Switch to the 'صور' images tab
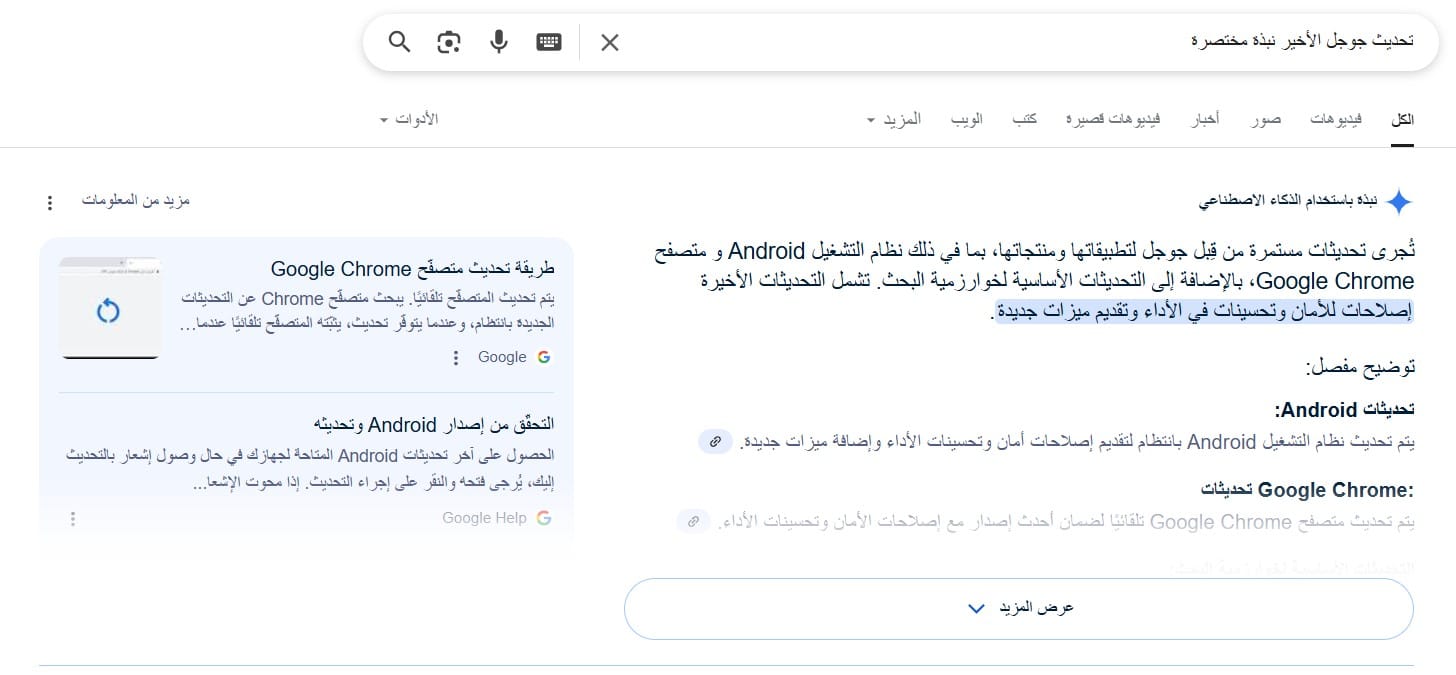This screenshot has width=1456, height=675. pyautogui.click(x=1265, y=120)
